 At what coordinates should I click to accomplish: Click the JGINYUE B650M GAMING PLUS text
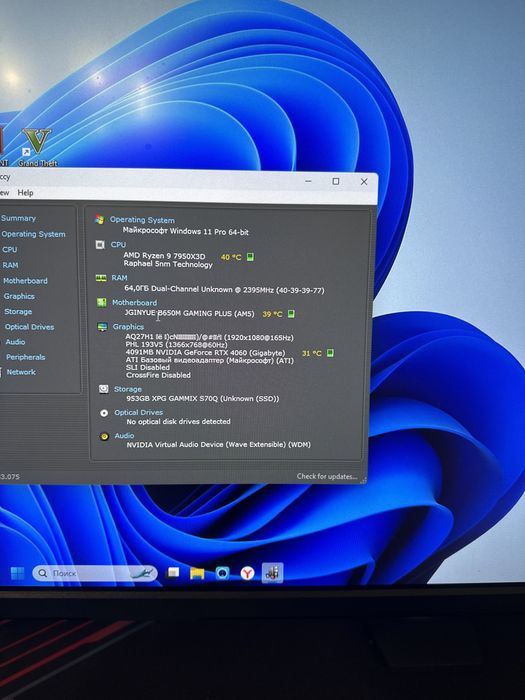[189, 313]
